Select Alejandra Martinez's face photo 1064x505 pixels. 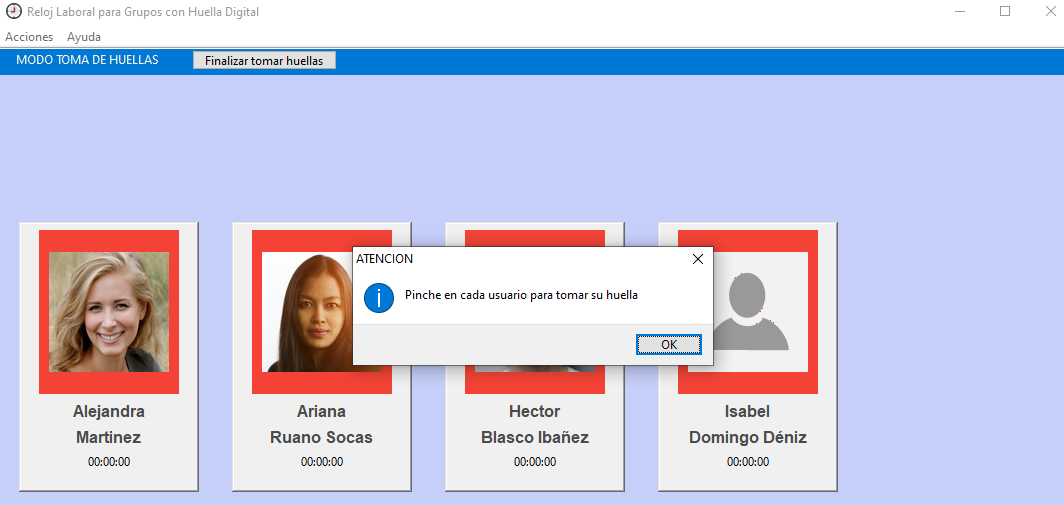pos(109,312)
